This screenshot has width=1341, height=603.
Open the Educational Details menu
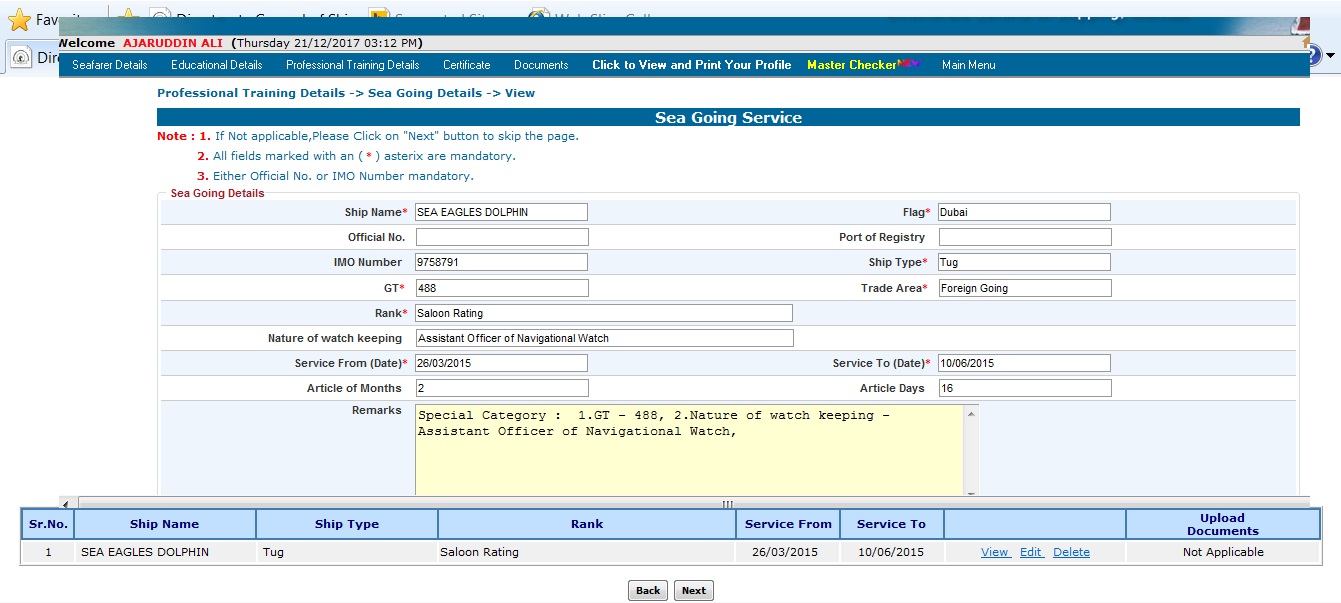[x=216, y=65]
